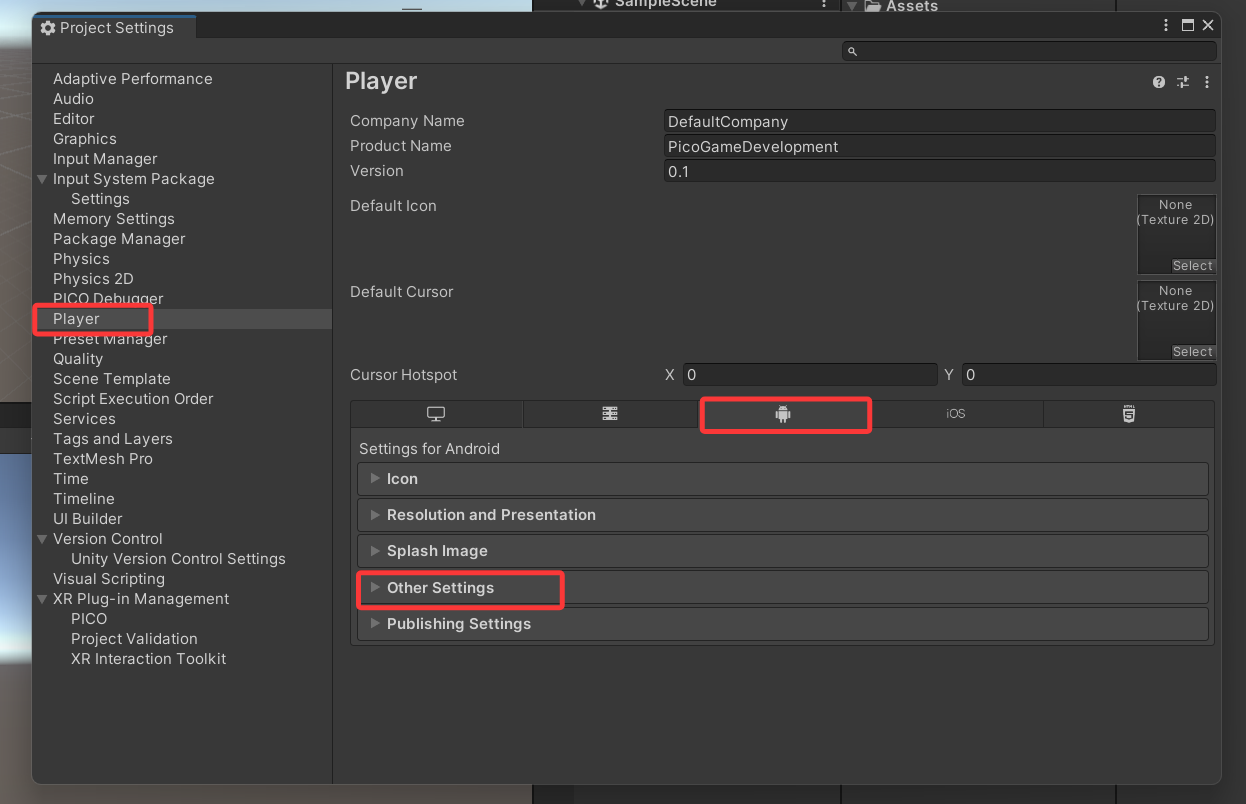Open TextMesh Pro settings
This screenshot has height=804, width=1246.
click(x=102, y=459)
